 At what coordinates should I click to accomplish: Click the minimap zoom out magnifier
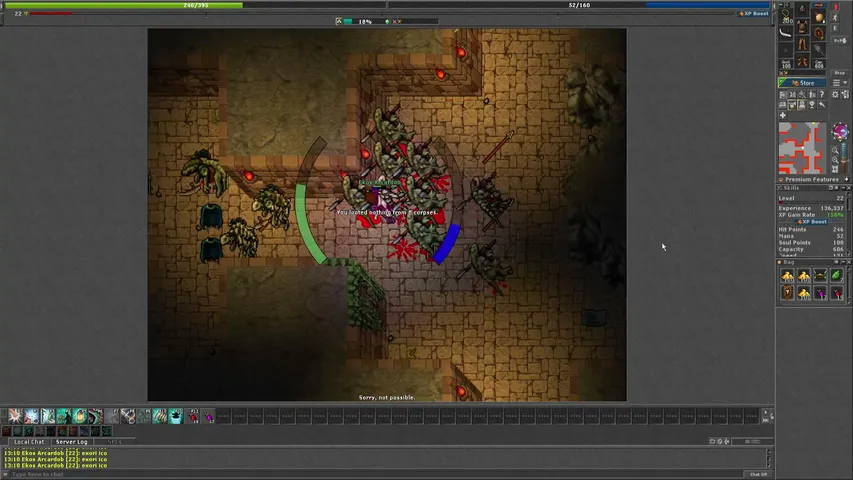pyautogui.click(x=835, y=150)
